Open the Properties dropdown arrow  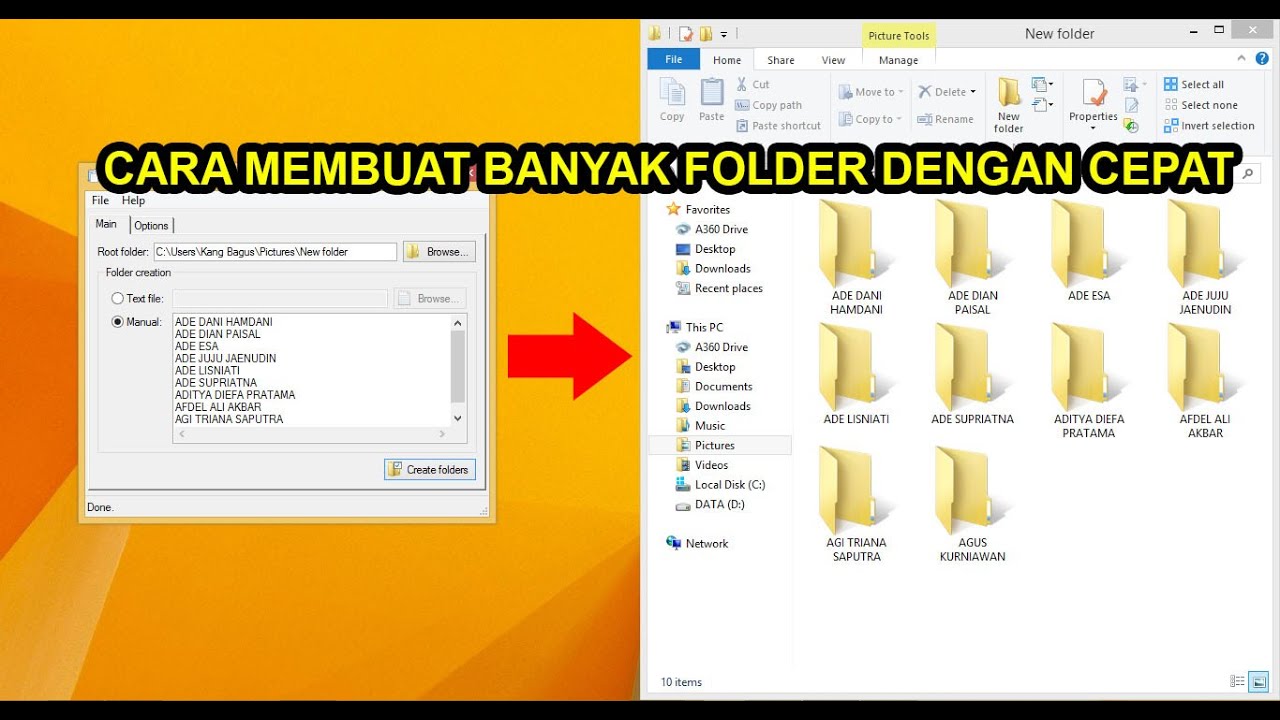tap(1093, 128)
